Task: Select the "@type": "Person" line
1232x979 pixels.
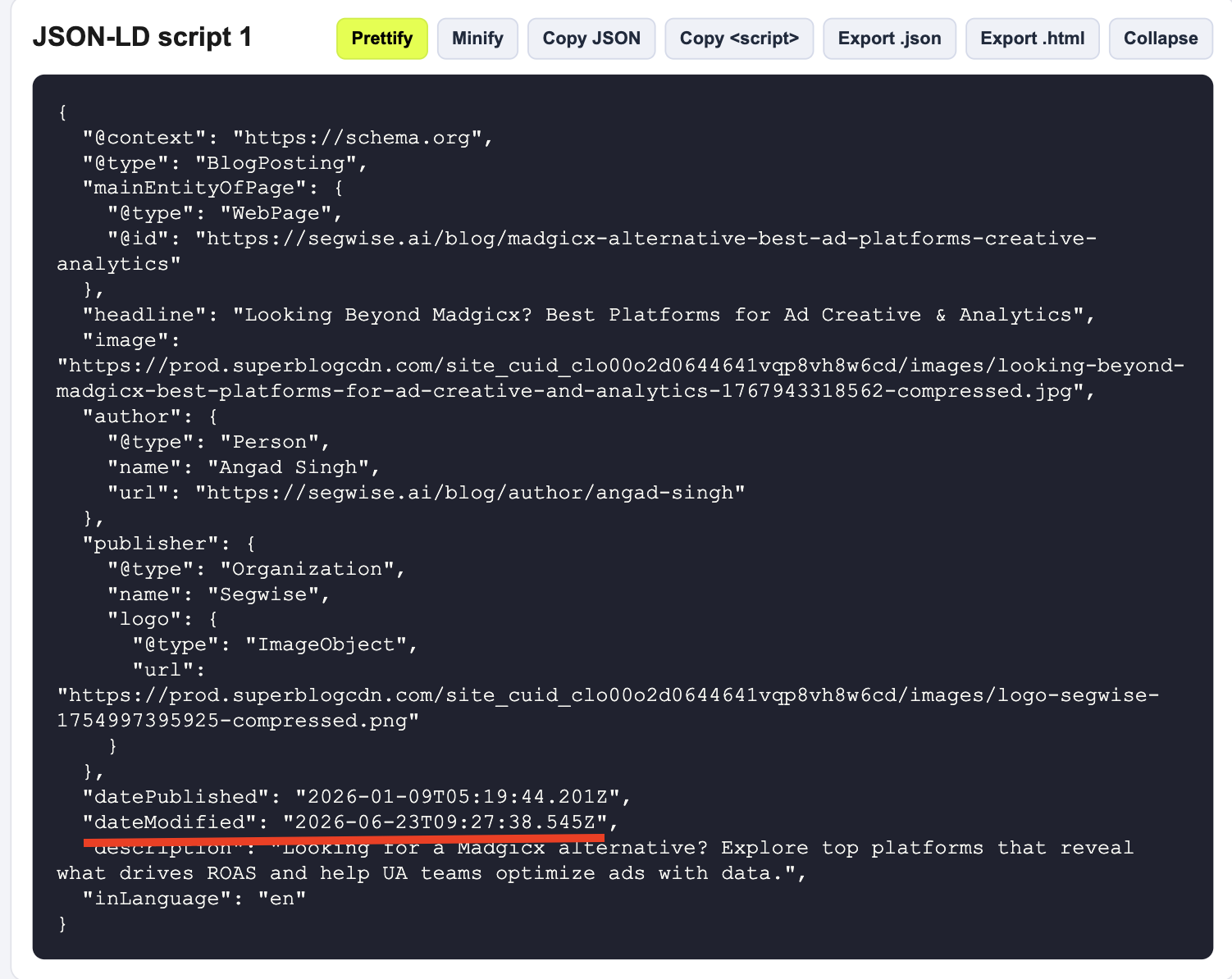Action: click(219, 443)
